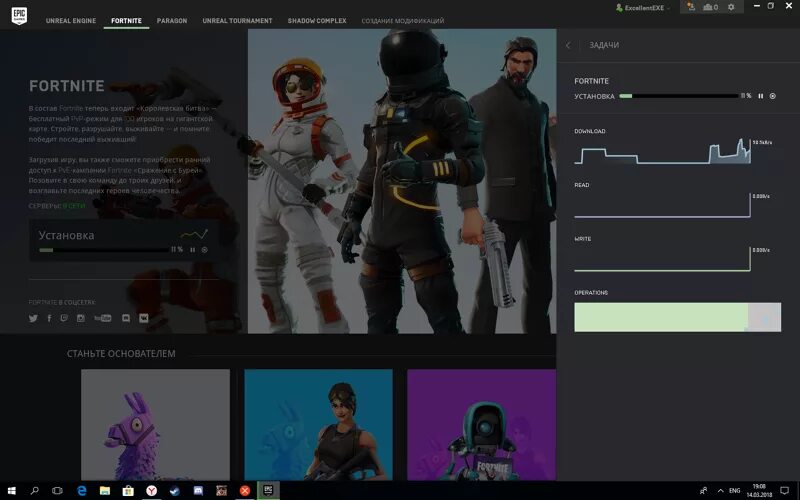Open Fortnite Facebook page icon
Viewport: 800px width, 500px height.
(49, 318)
